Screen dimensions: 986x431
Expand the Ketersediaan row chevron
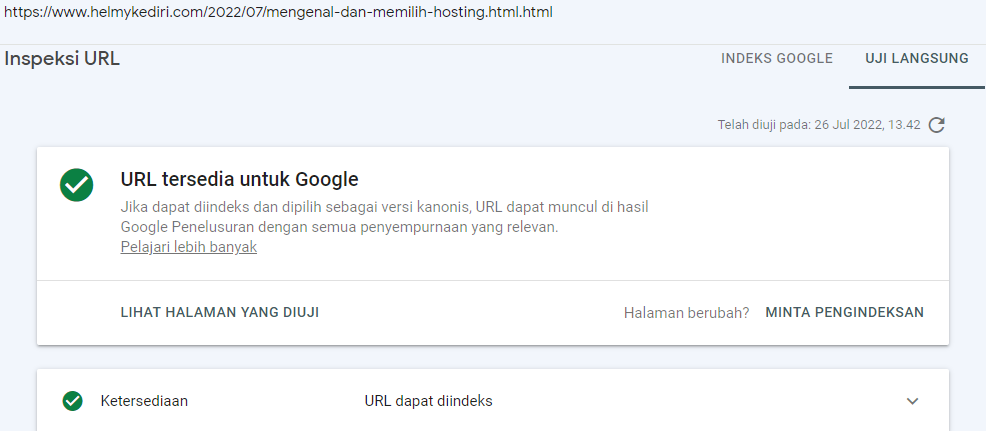tap(912, 401)
